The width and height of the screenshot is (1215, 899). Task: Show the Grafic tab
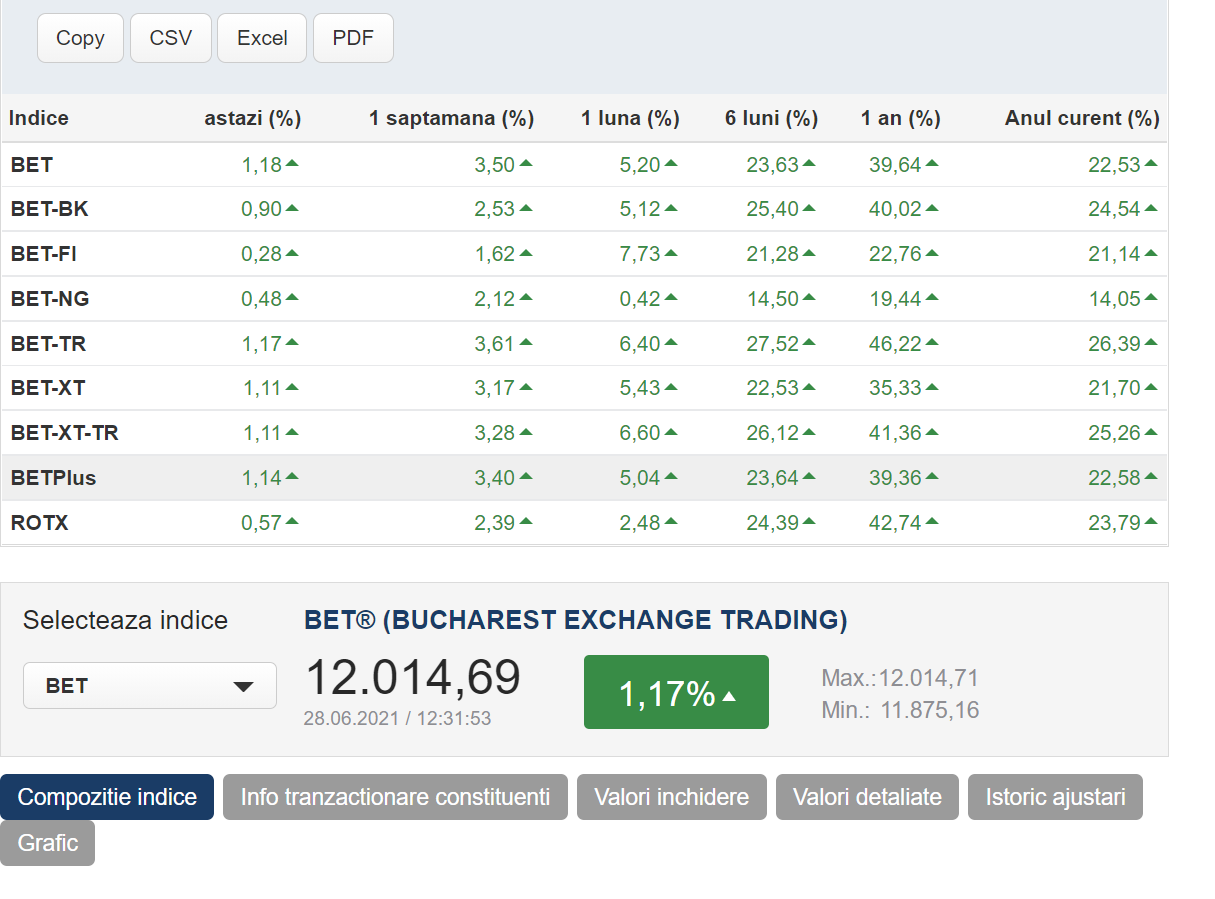point(47,843)
